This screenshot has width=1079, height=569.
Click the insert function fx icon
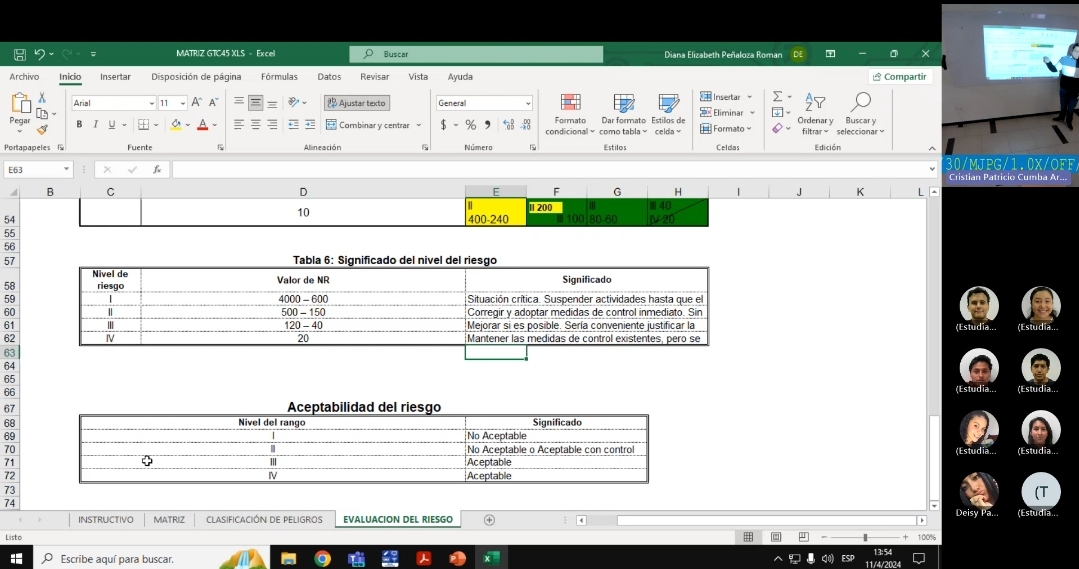pyautogui.click(x=157, y=170)
